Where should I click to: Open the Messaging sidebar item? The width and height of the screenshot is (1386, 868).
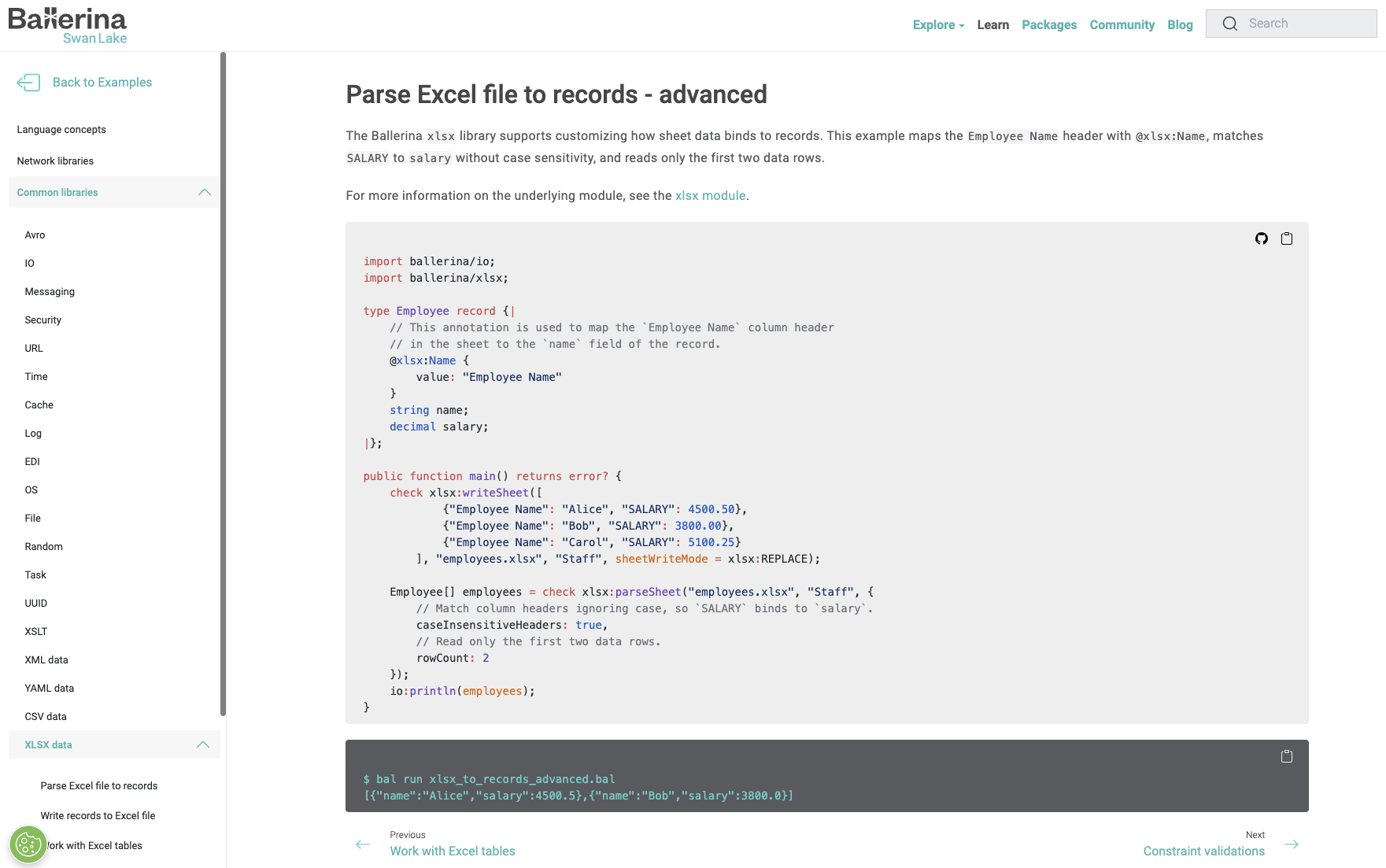pyautogui.click(x=50, y=291)
